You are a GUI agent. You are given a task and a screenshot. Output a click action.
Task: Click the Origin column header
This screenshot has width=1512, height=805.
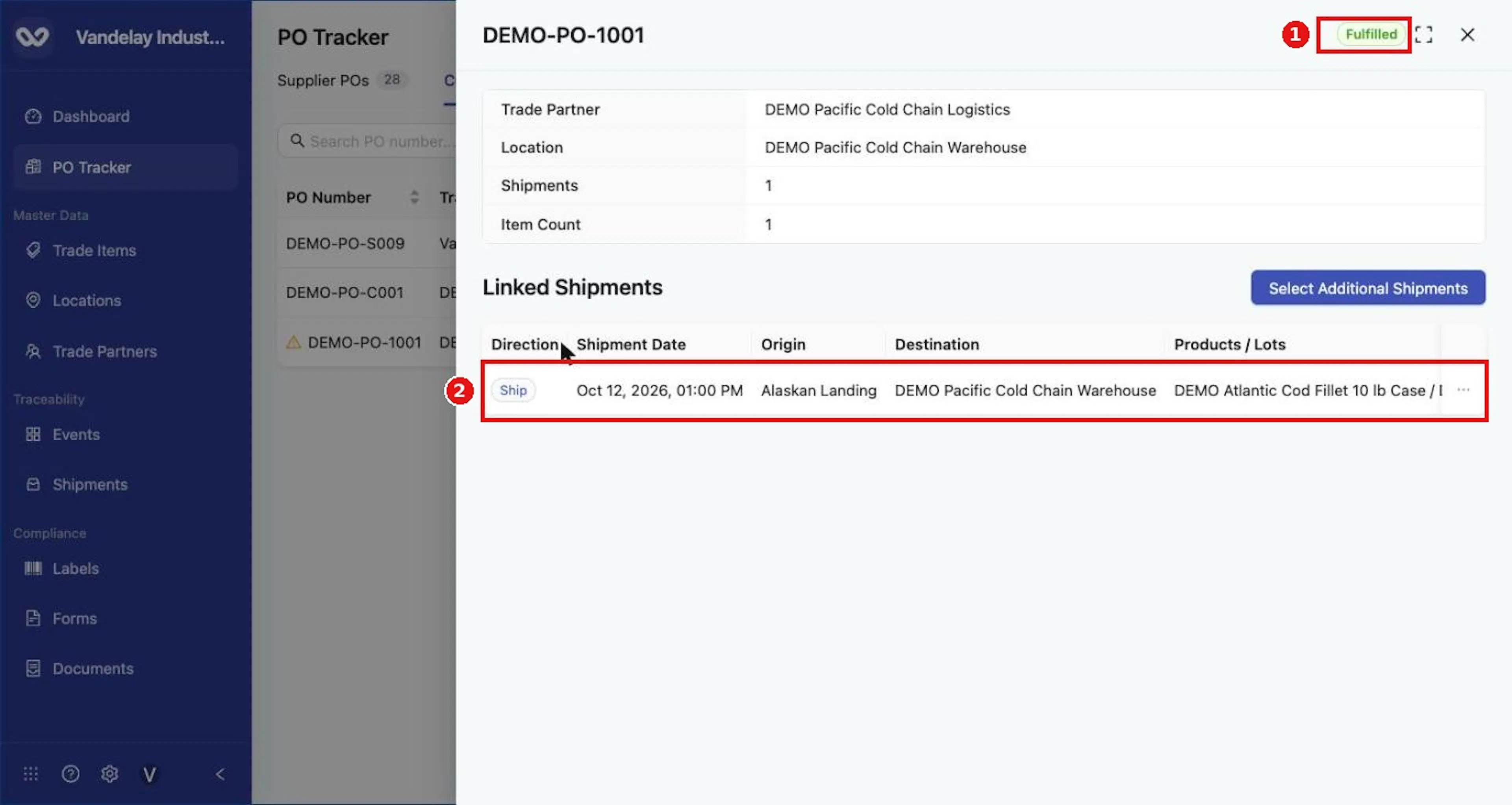pyautogui.click(x=783, y=345)
